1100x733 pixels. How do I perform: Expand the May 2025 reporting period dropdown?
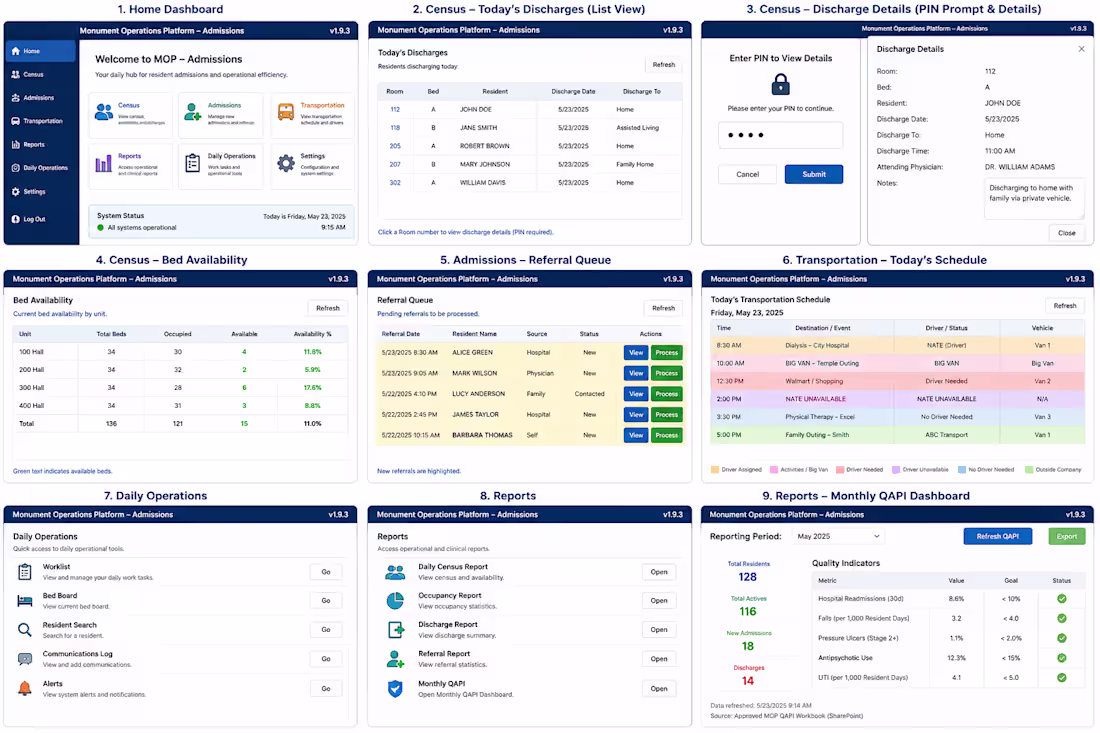coord(838,537)
